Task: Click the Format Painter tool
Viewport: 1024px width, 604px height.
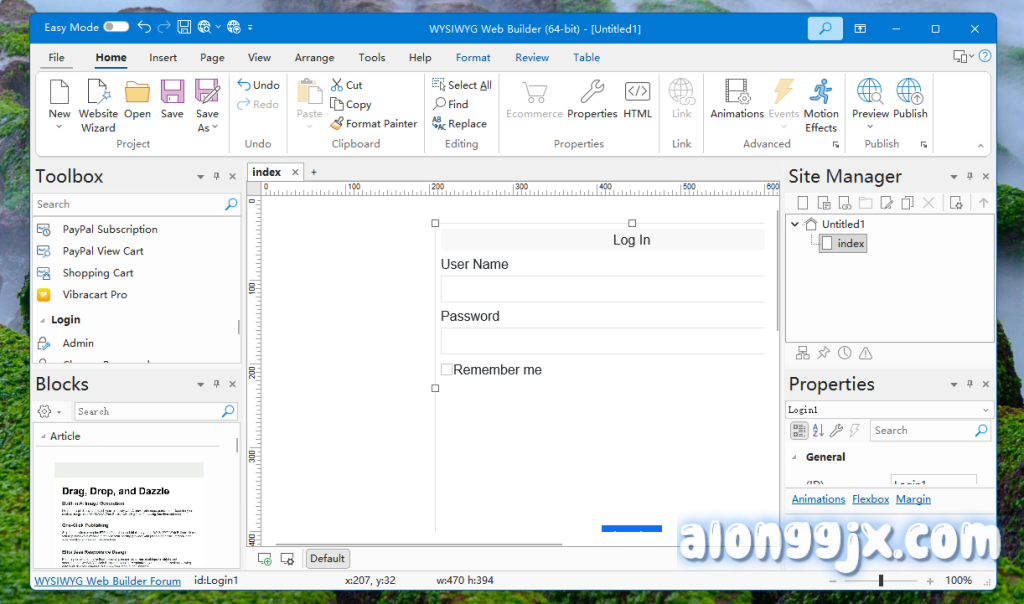Action: (x=373, y=124)
